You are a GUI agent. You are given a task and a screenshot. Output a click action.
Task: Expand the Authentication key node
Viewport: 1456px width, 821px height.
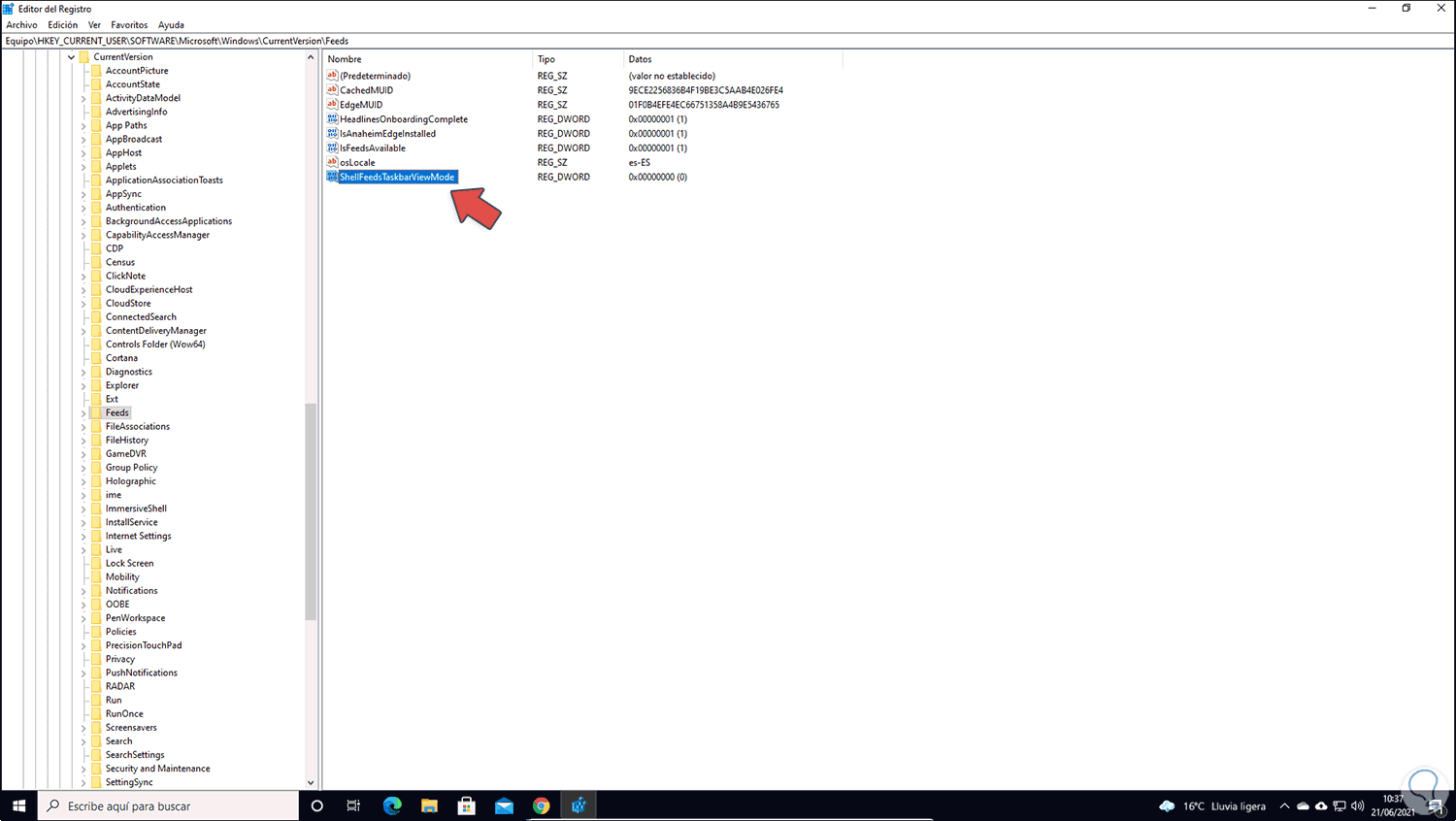tap(83, 208)
